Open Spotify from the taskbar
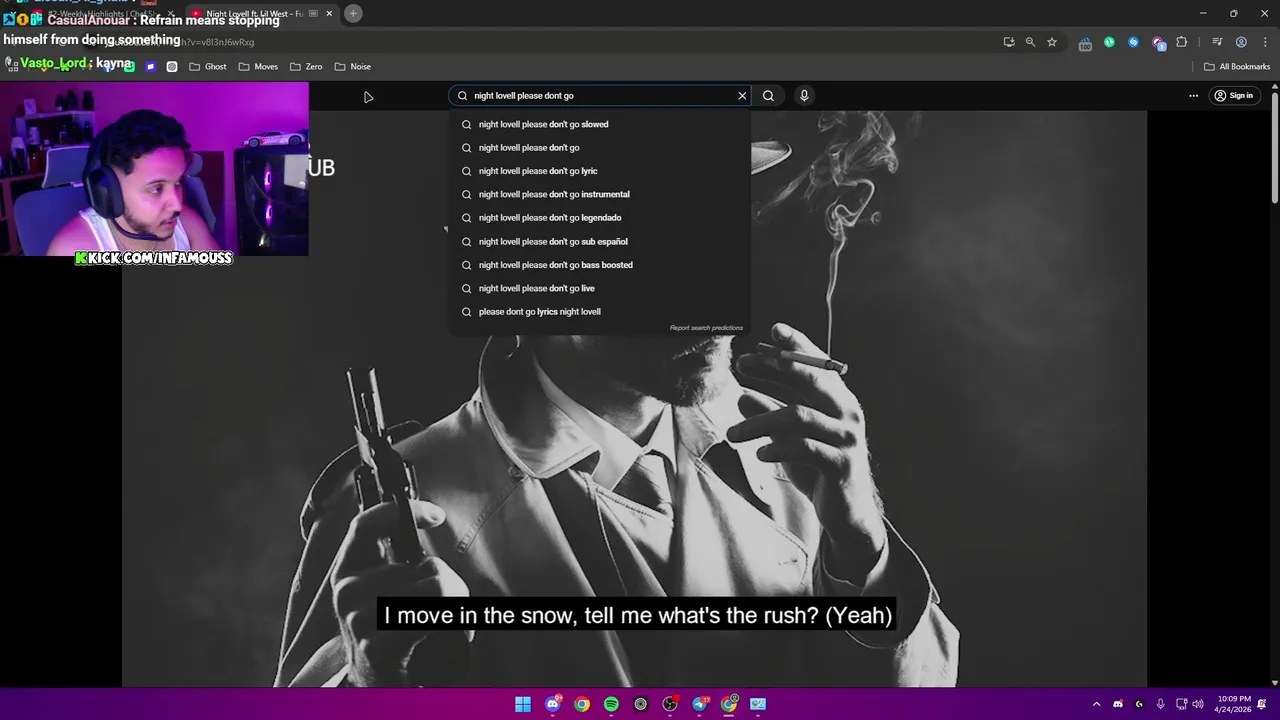Viewport: 1280px width, 720px height. 611,704
